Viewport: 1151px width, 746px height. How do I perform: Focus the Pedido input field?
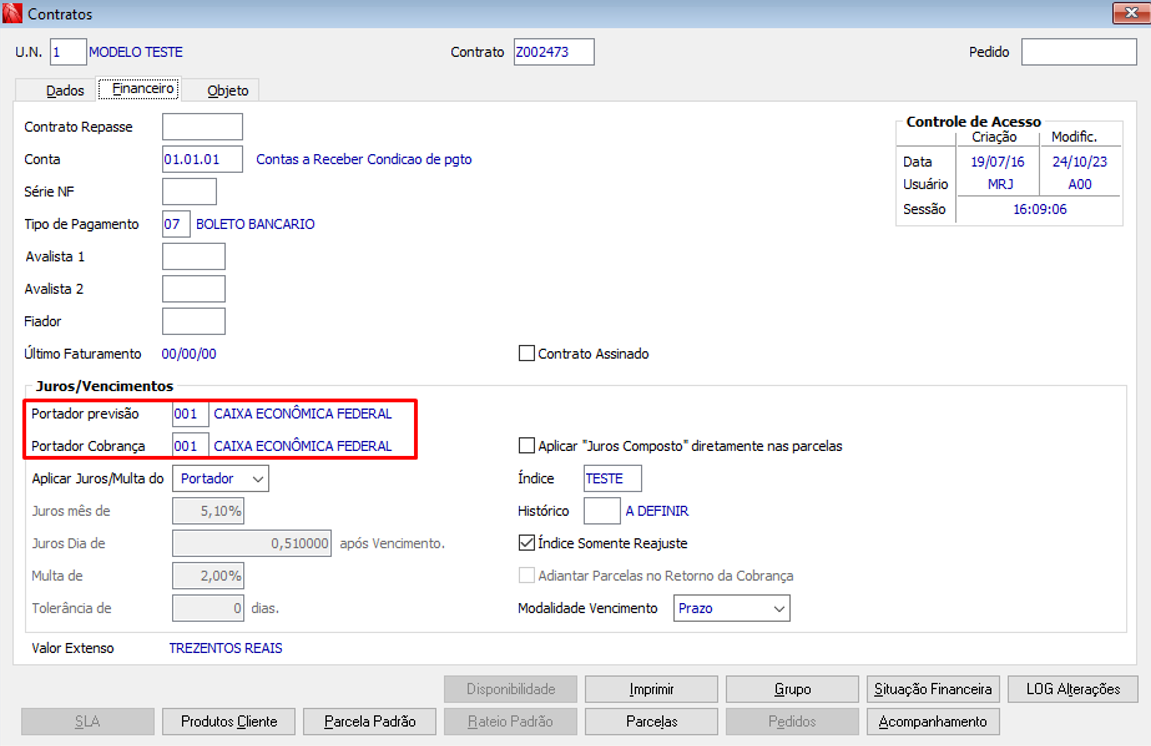1078,52
